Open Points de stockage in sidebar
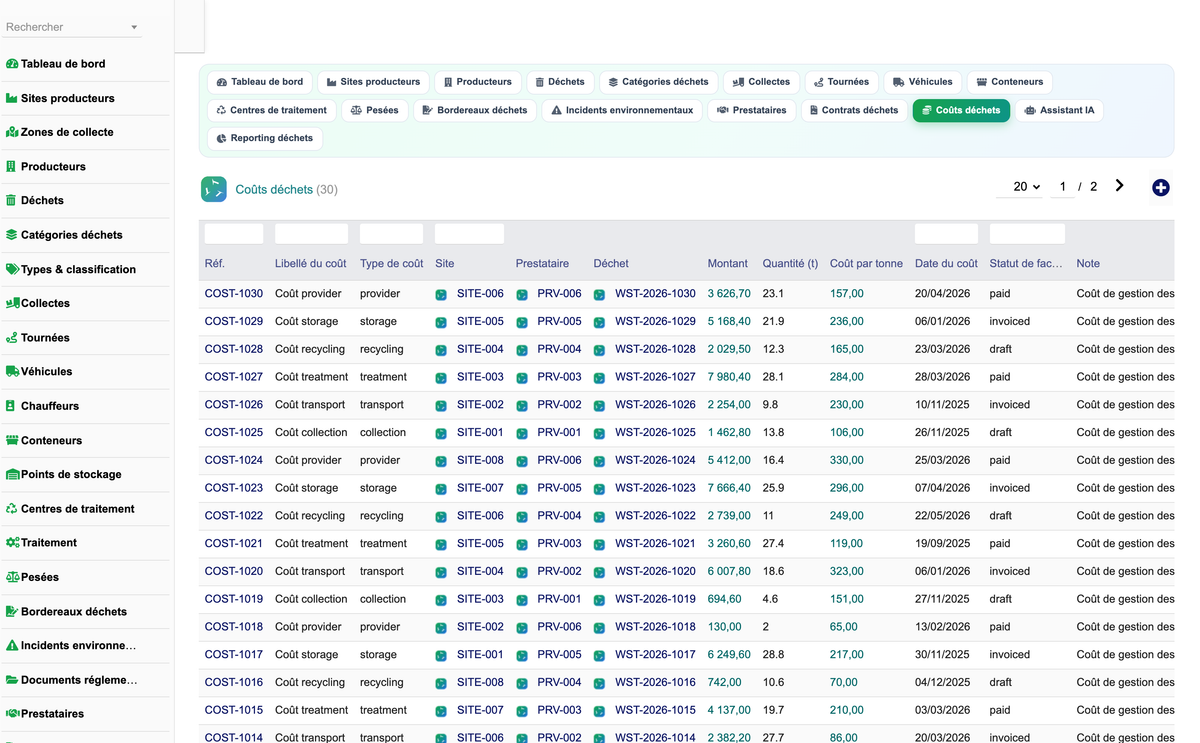Viewport: 1200px width, 743px height. pos(71,474)
